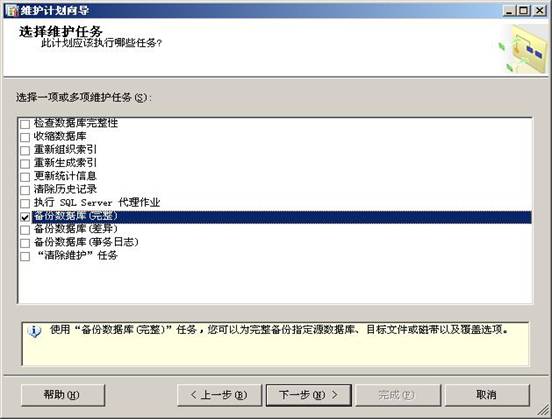Check the 重新组织索引 task

pos(25,150)
